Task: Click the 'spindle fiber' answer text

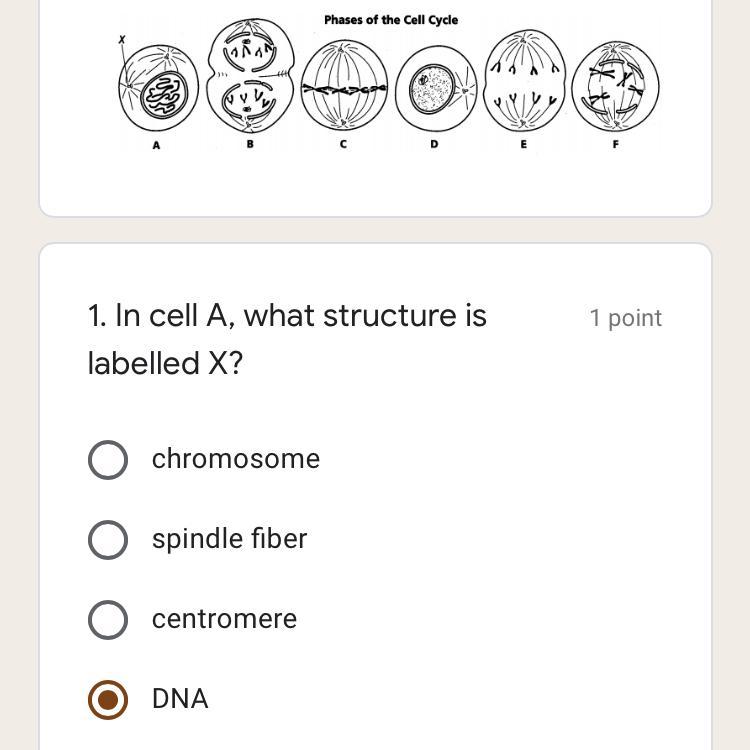Action: tap(229, 539)
